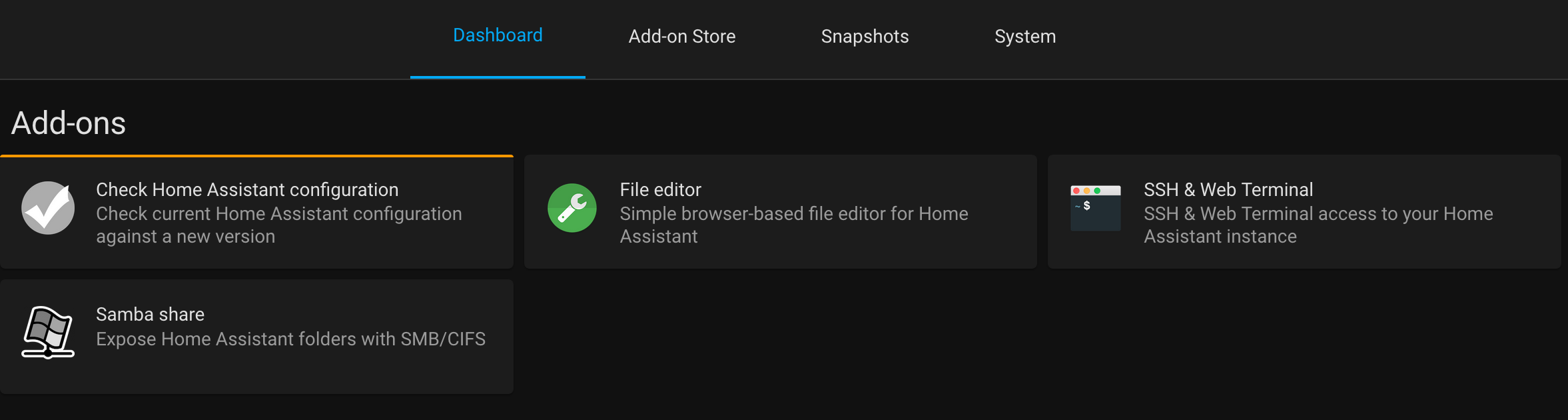Open Check Home Assistant configuration title
Image resolution: width=1568 pixels, height=420 pixels.
click(247, 190)
